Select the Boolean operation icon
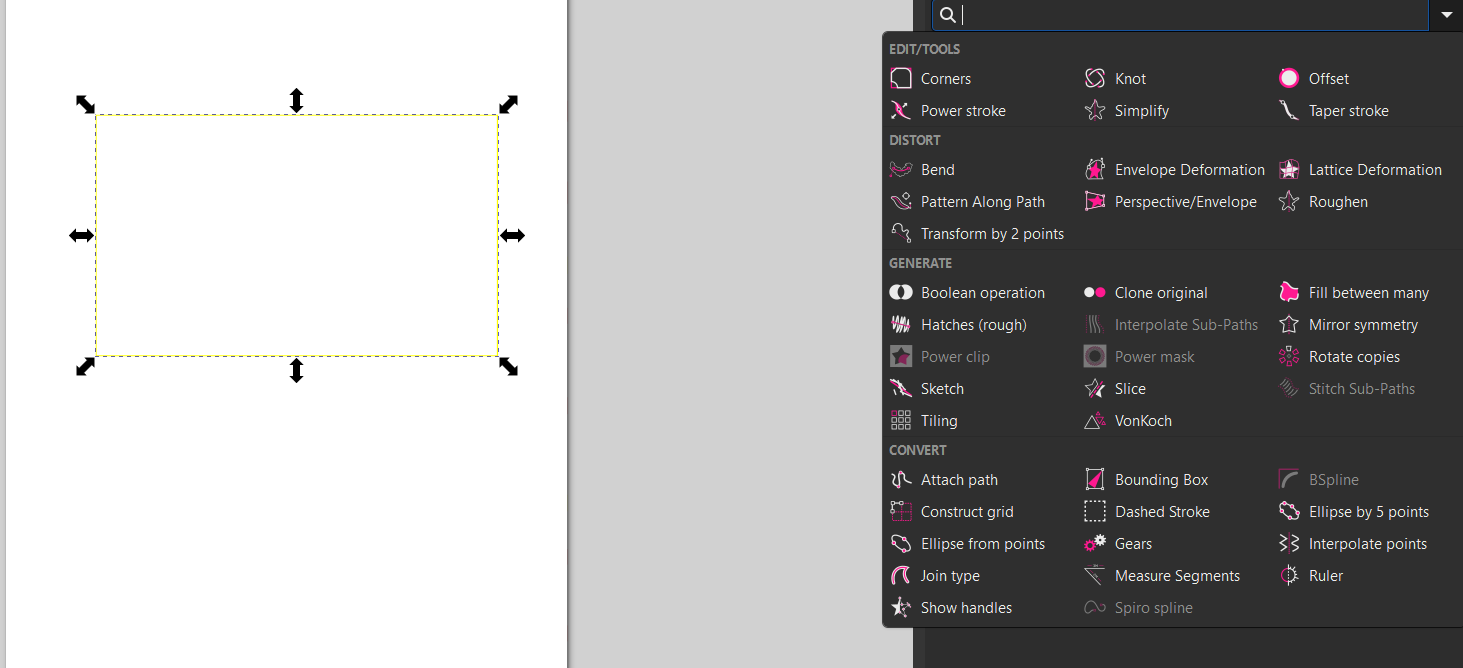The width and height of the screenshot is (1463, 668). (x=901, y=293)
